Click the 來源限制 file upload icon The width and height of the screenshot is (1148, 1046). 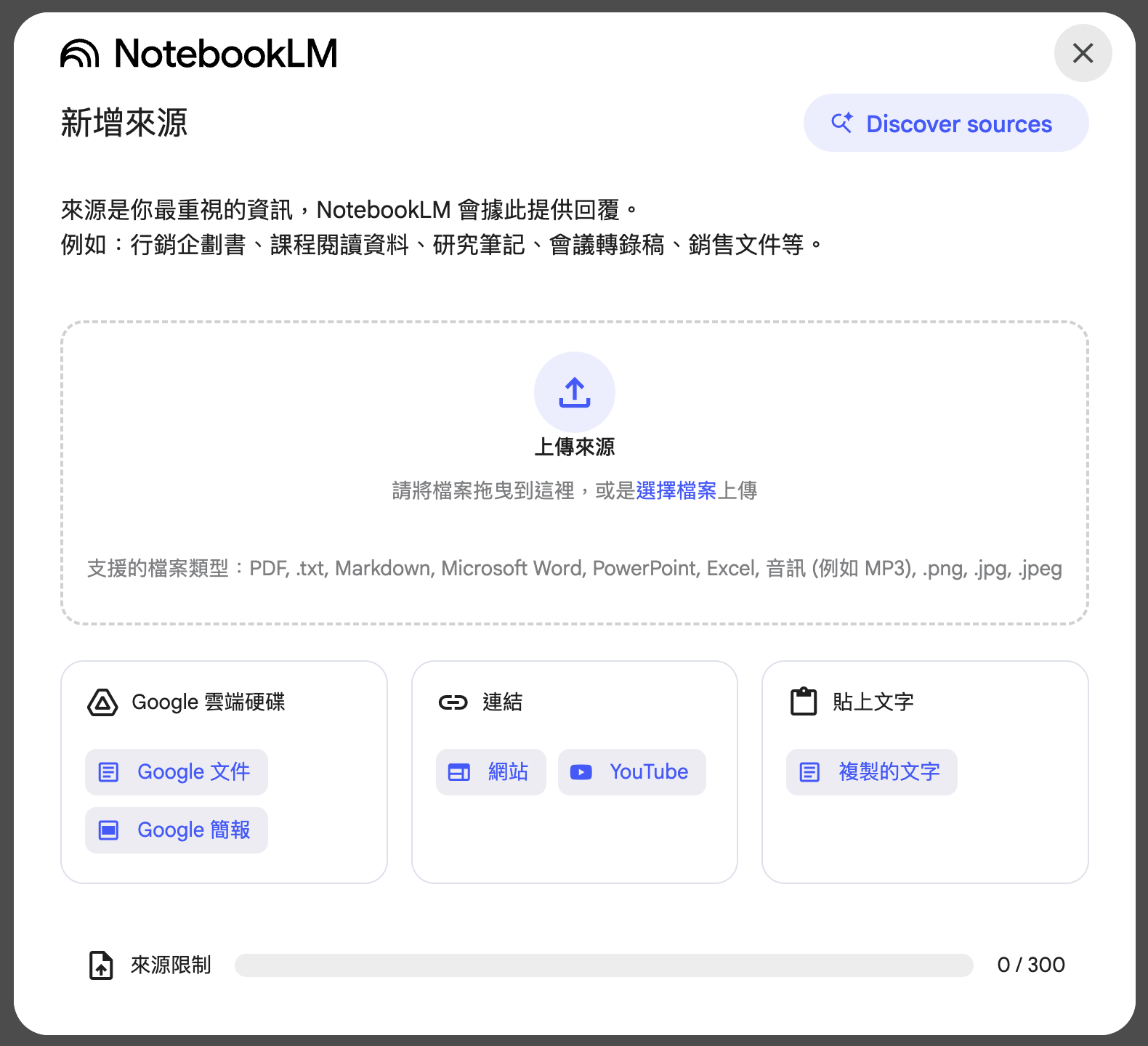(101, 965)
